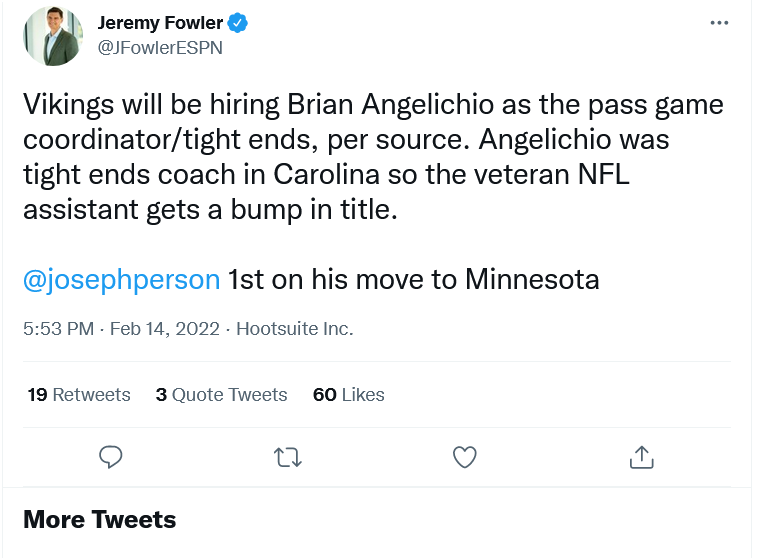View the 19 Retweets list

(79, 395)
